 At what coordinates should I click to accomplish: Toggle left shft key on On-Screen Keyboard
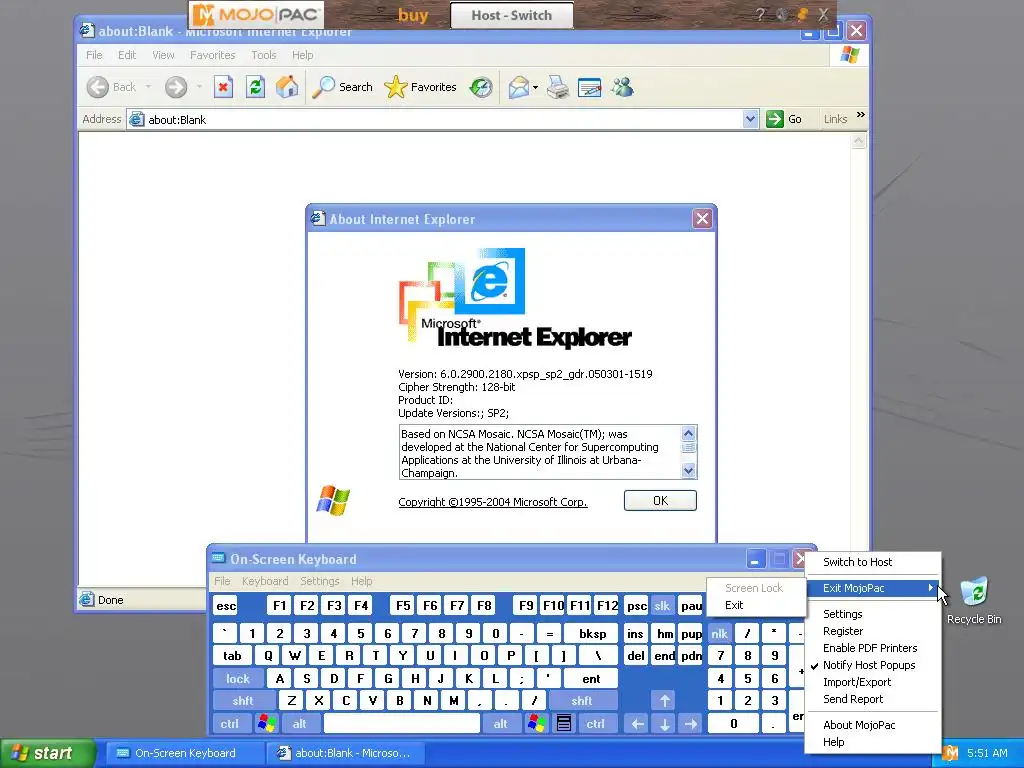[x=242, y=701]
